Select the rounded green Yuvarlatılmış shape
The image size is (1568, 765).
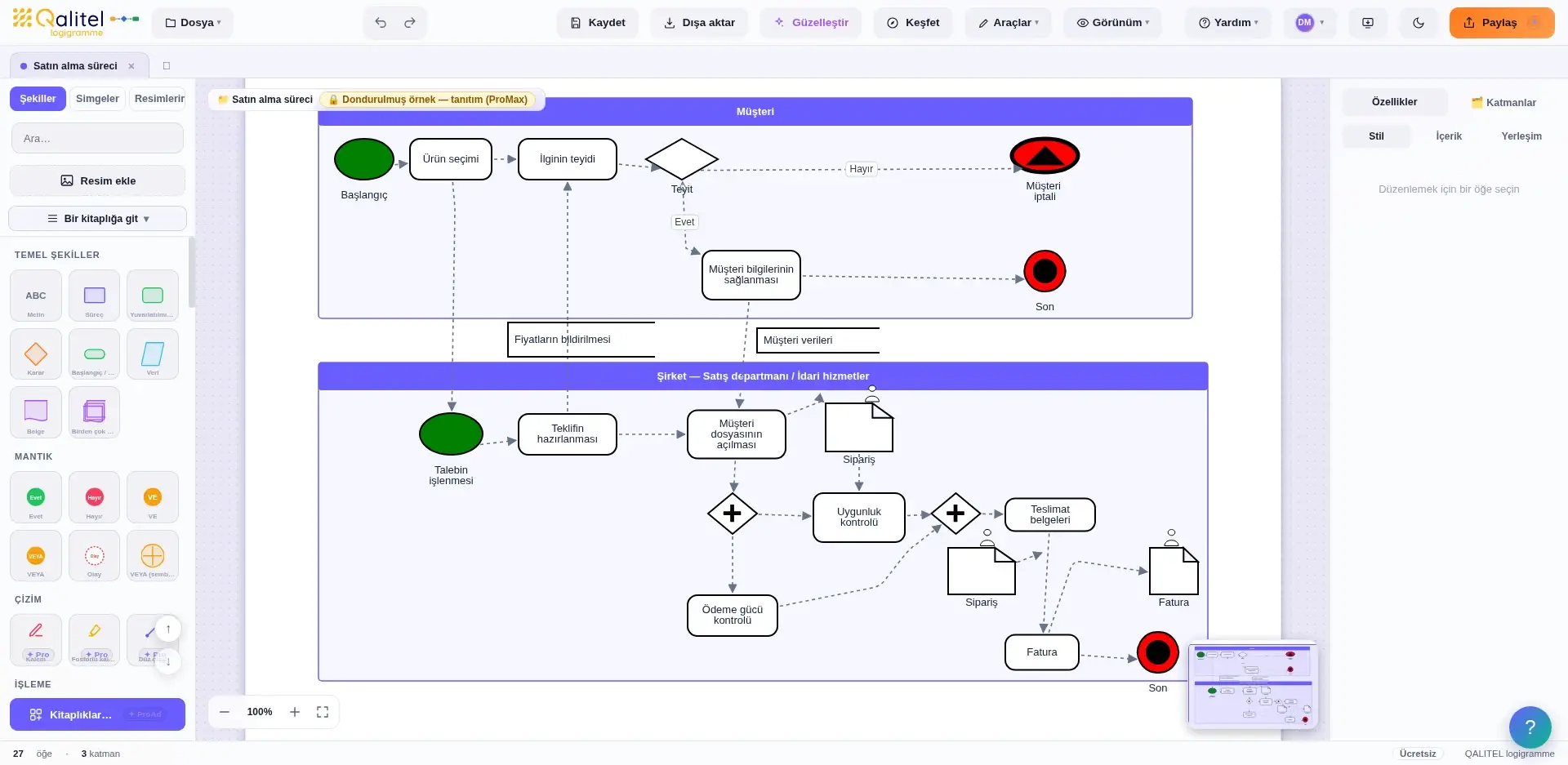153,296
